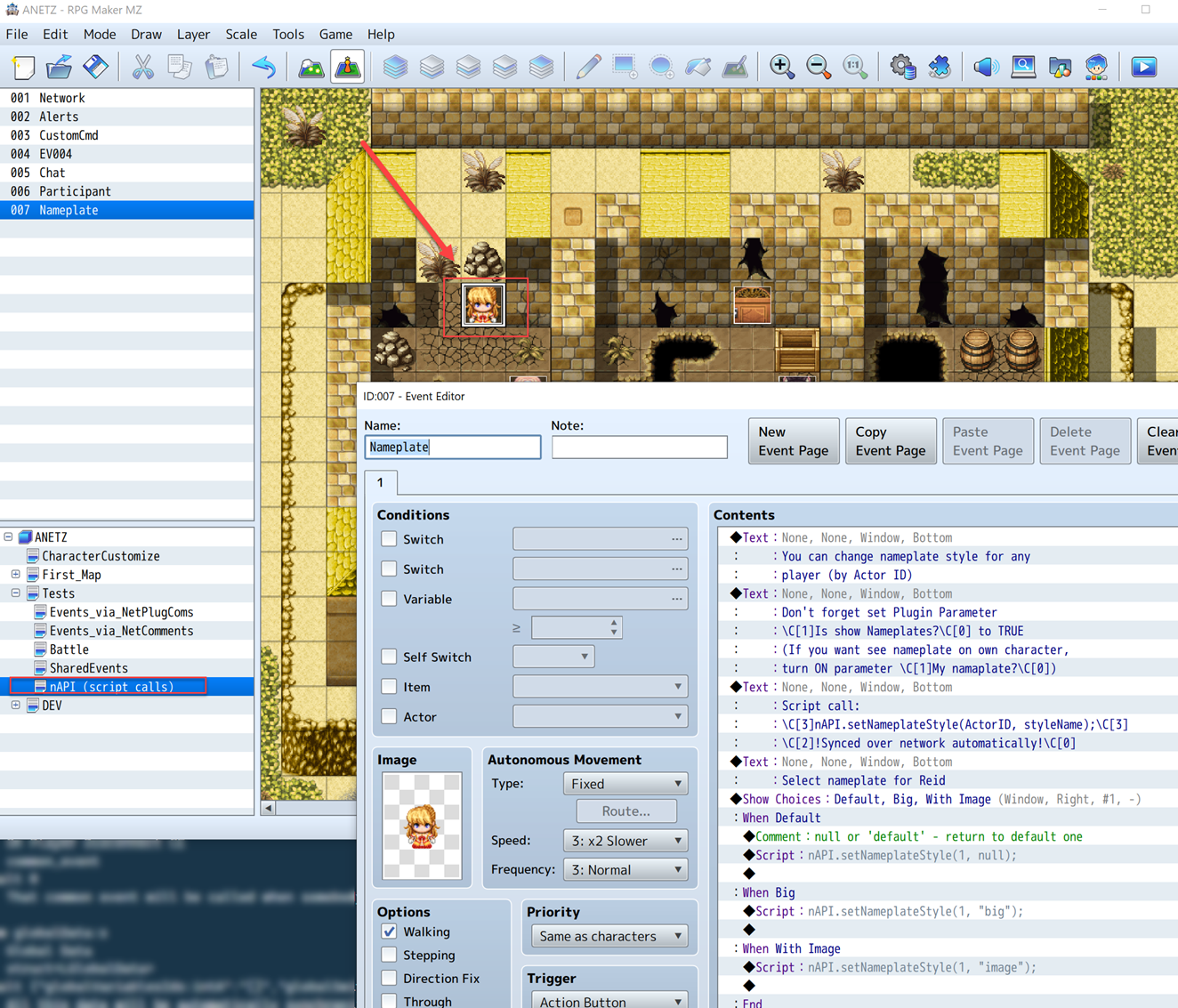Viewport: 1178px width, 1008px height.
Task: Click the event Name input field
Action: point(453,447)
